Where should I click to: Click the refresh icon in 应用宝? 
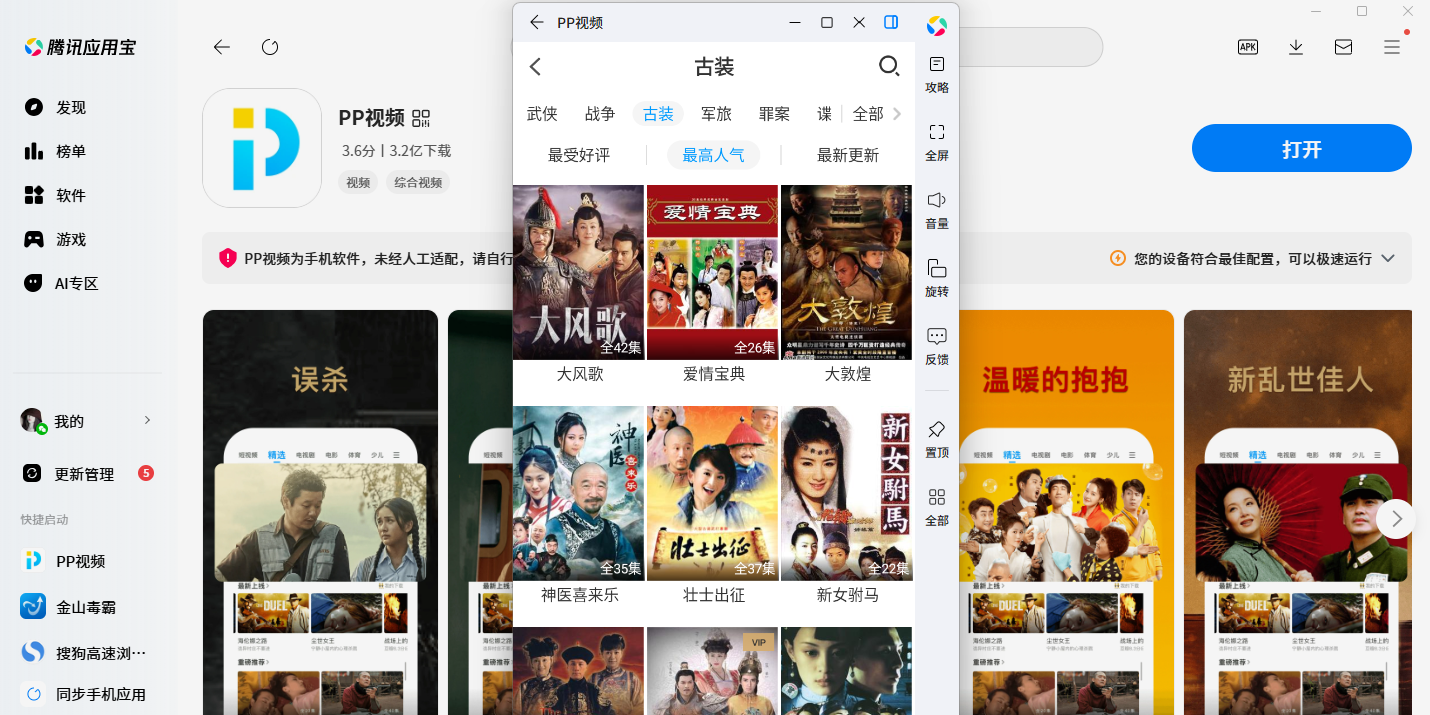tap(270, 47)
